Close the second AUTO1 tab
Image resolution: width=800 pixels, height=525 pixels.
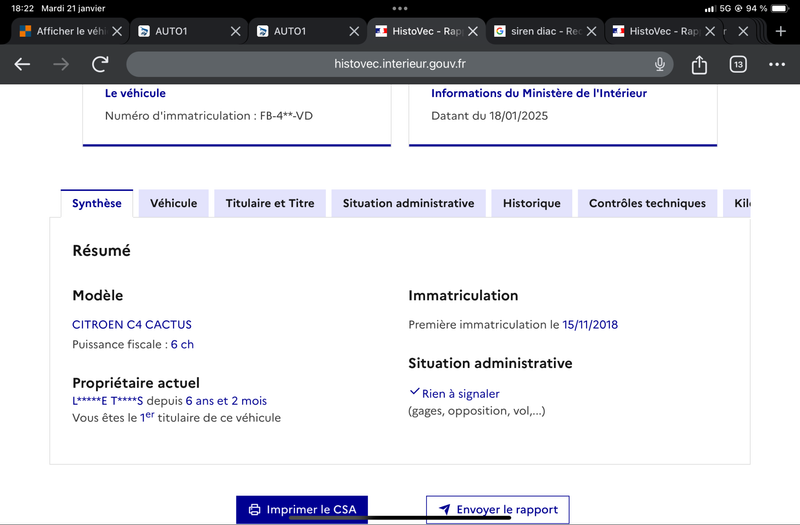coord(354,31)
